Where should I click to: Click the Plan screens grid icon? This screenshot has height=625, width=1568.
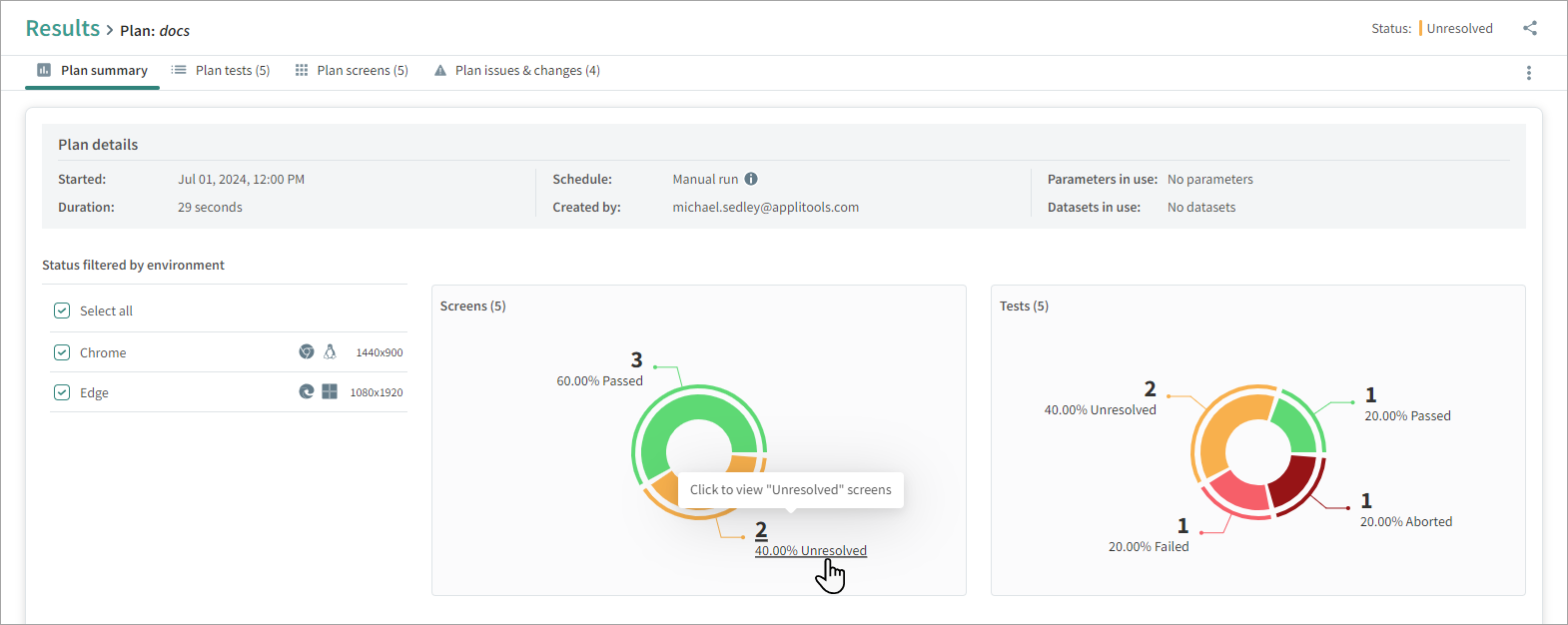[302, 71]
